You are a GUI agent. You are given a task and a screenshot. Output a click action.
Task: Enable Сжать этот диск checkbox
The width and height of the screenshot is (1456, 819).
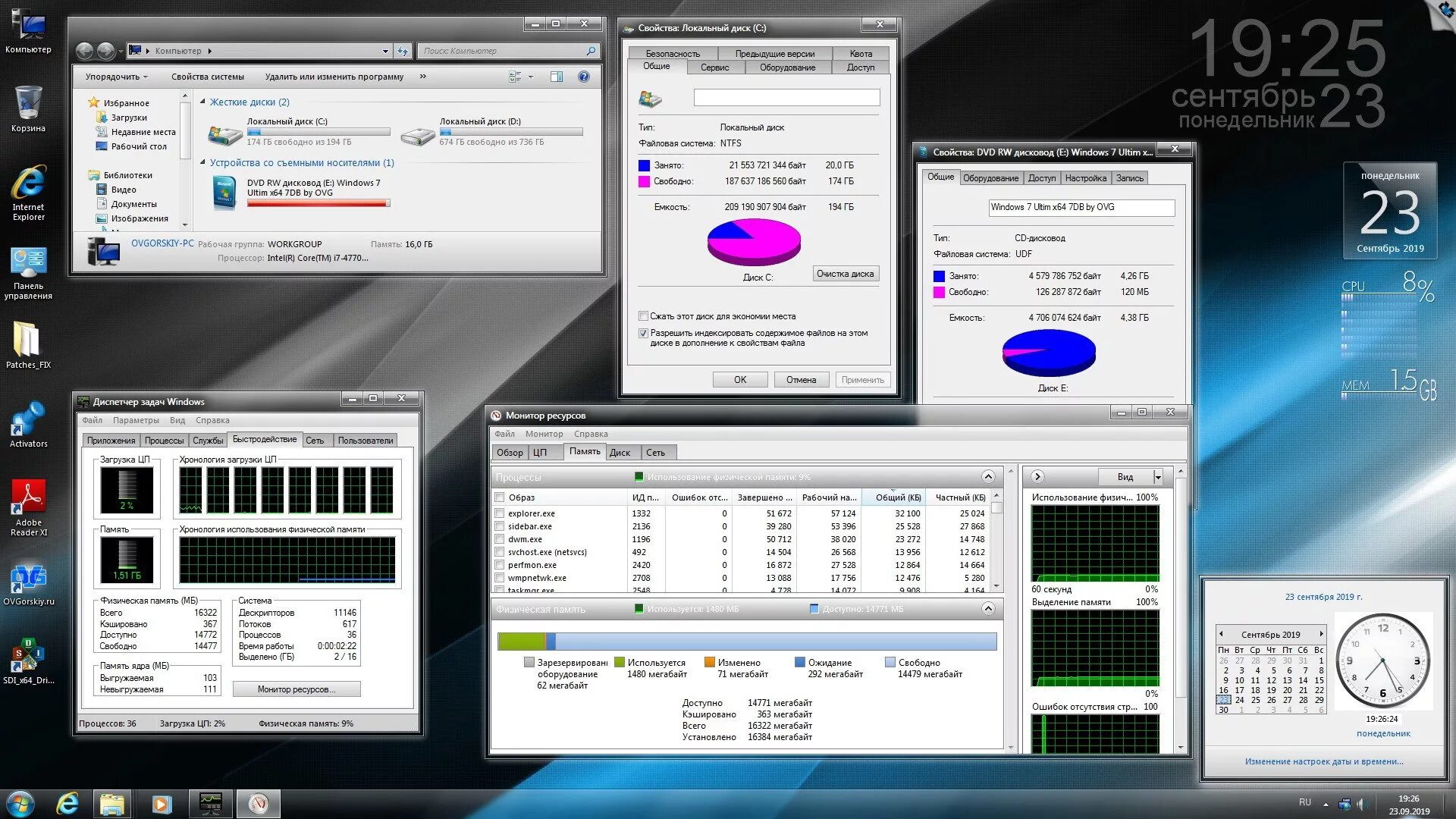pyautogui.click(x=643, y=316)
